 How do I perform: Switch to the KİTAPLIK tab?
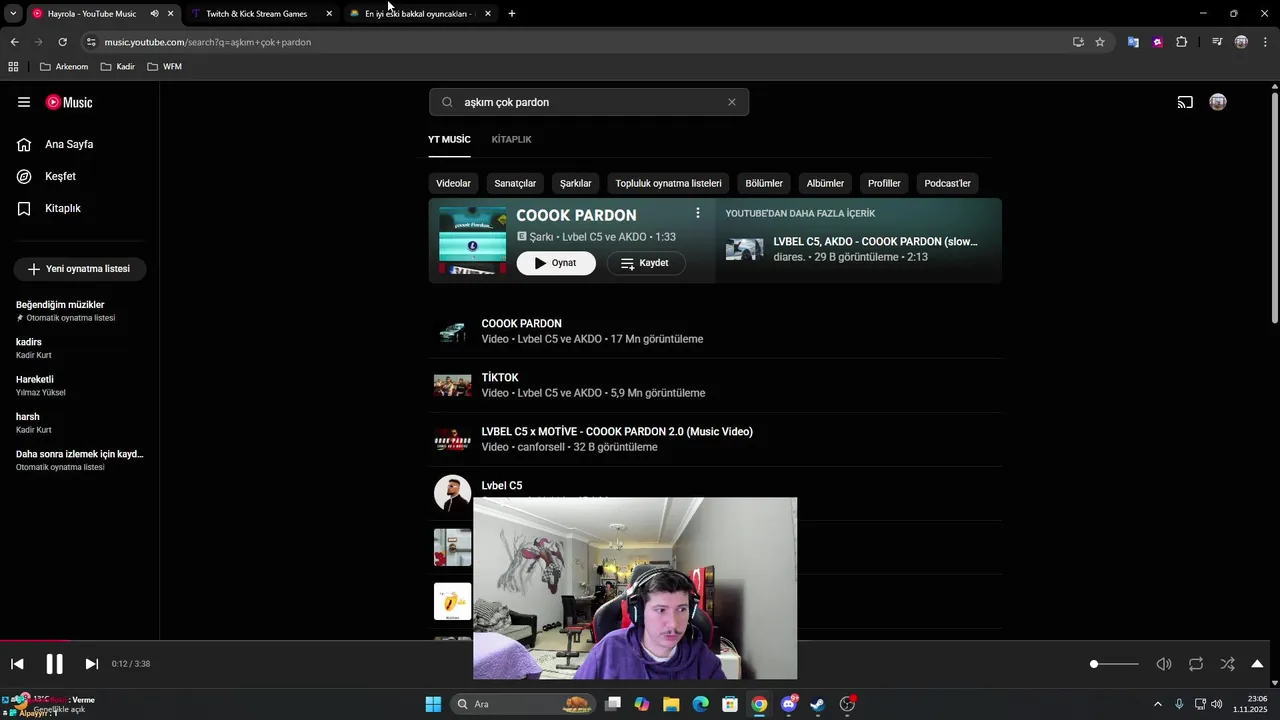pos(512,139)
